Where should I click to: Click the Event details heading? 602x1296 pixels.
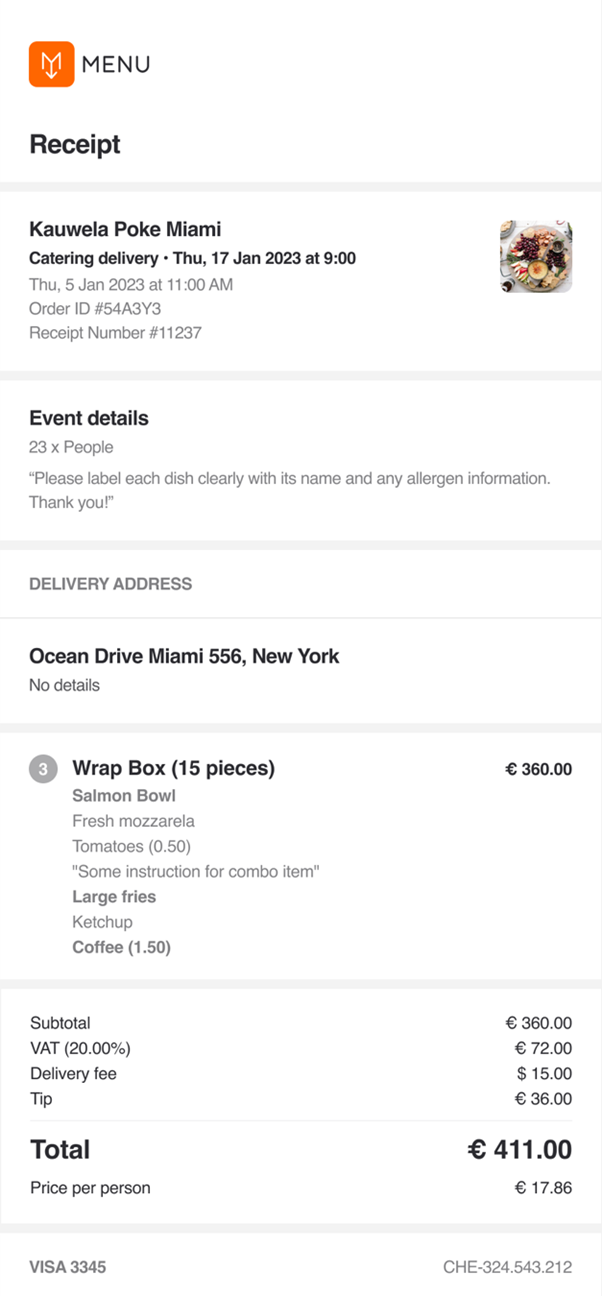[x=89, y=418]
